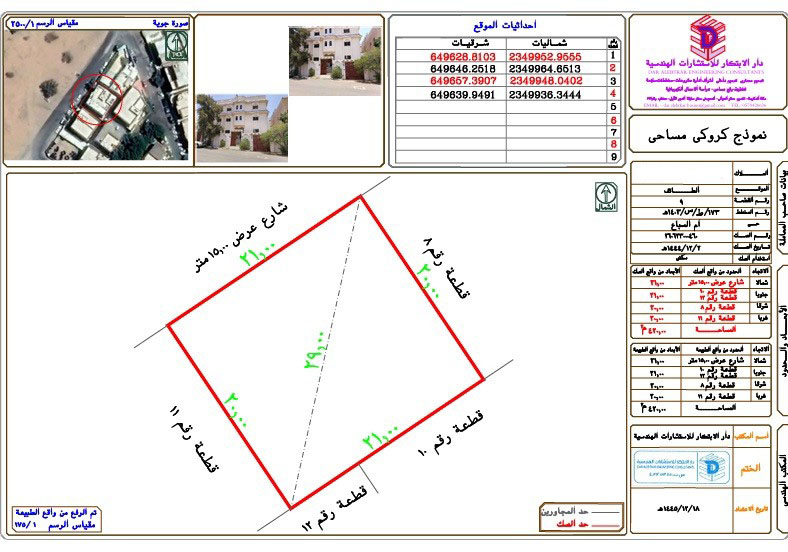Click the upper-right building photo

334,53
